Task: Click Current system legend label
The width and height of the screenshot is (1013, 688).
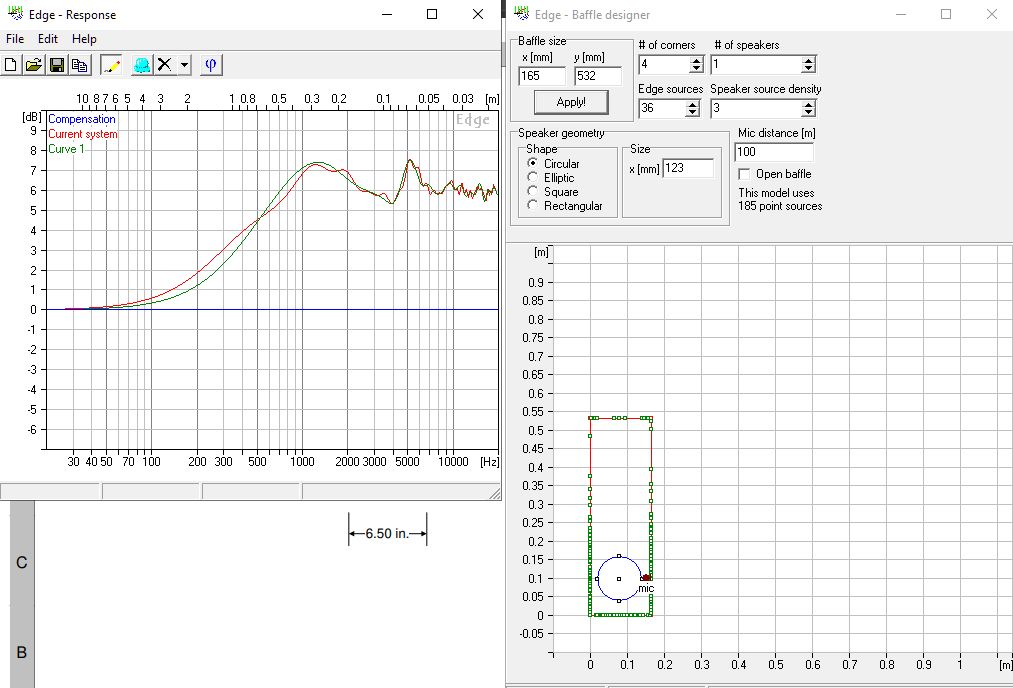Action: [83, 134]
